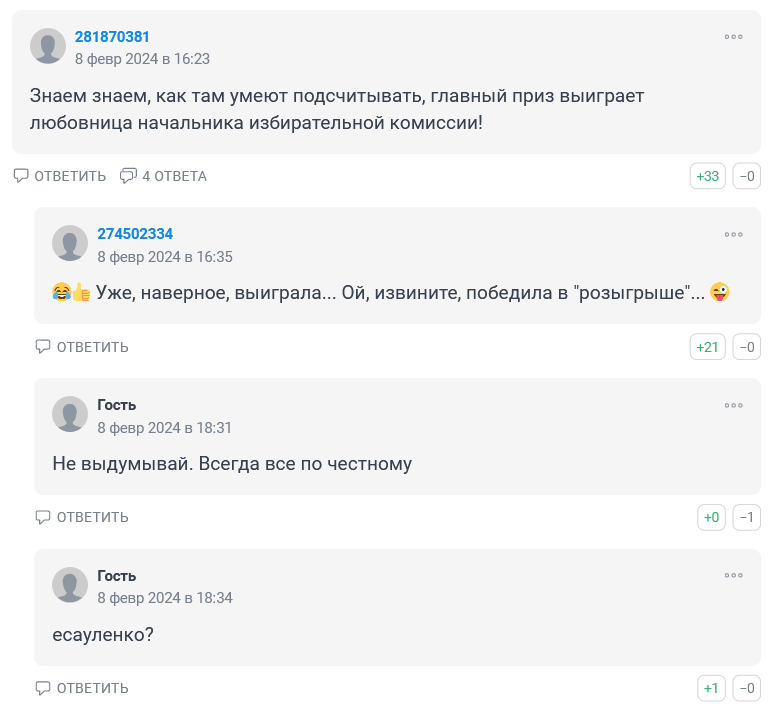Click avatar of guest comment from 18:31
Image resolution: width=780 pixels, height=713 pixels.
click(x=70, y=414)
